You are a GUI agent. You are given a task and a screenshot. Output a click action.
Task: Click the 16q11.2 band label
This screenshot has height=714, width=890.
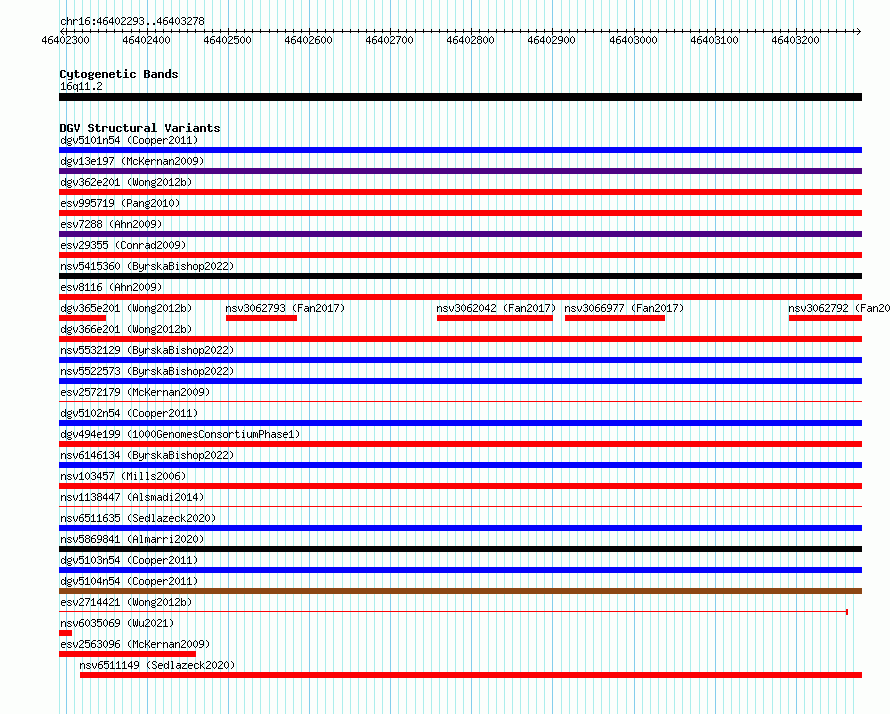pyautogui.click(x=81, y=86)
